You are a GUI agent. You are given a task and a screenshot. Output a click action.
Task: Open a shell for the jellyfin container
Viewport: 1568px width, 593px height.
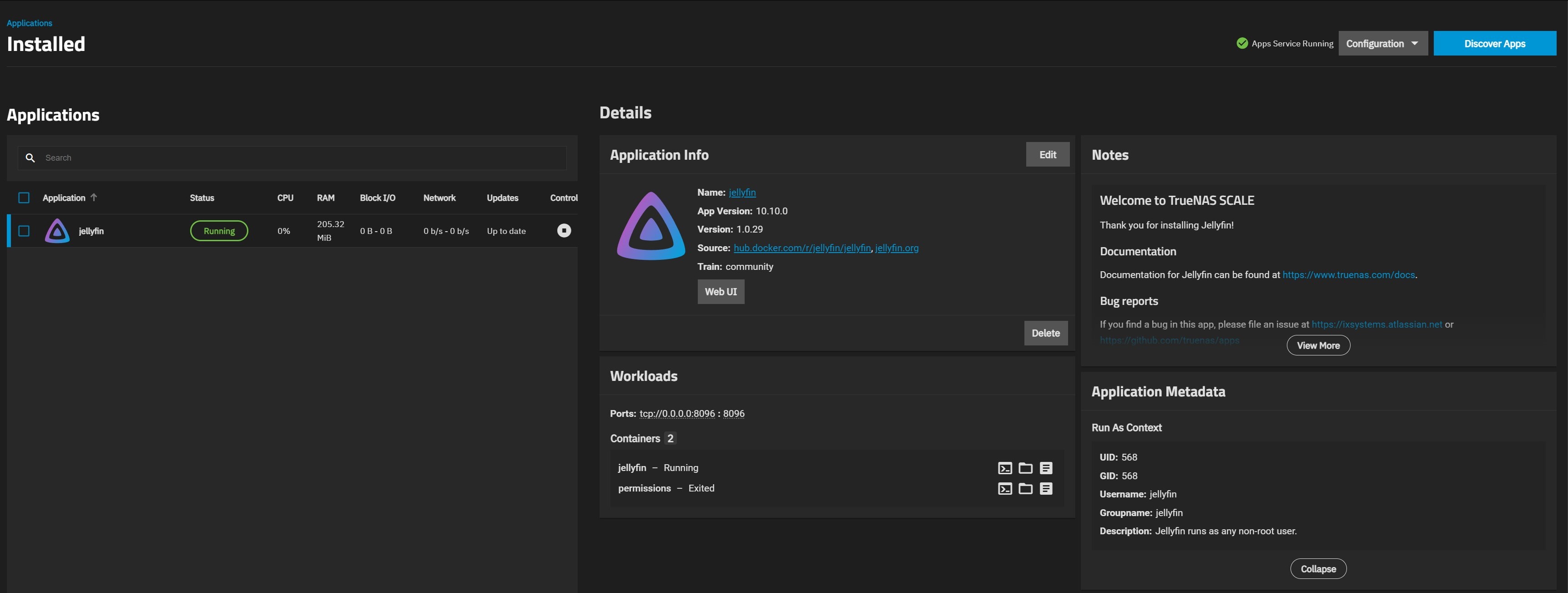point(1004,467)
